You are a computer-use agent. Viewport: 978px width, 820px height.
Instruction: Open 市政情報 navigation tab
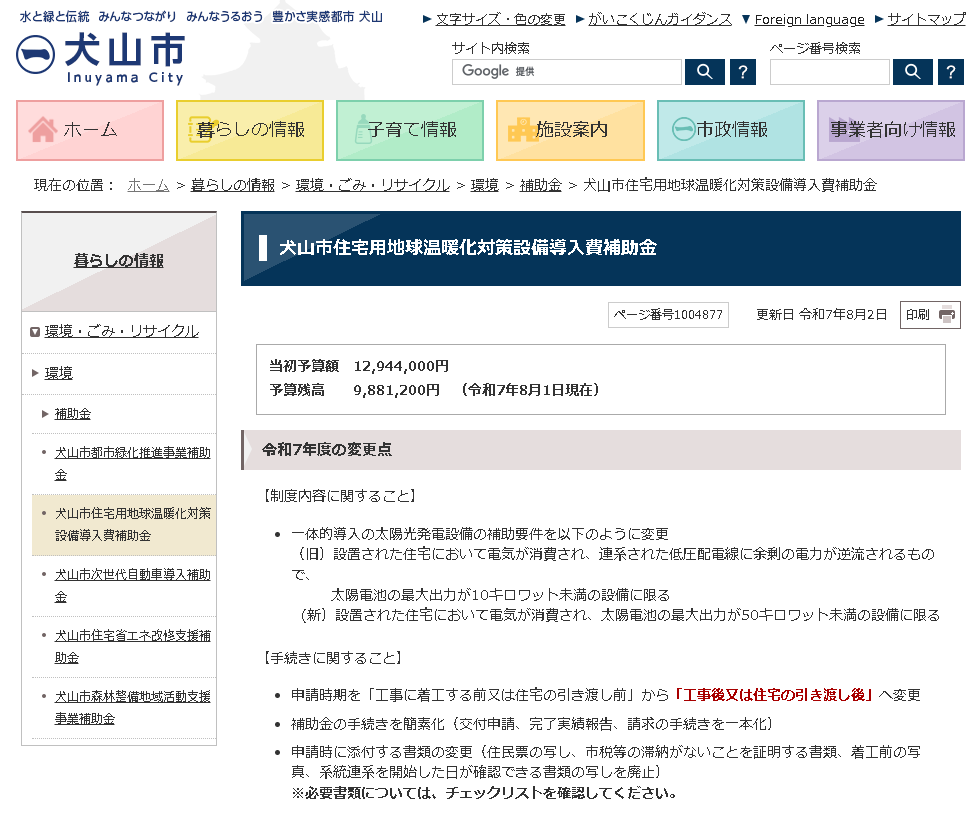pos(730,130)
